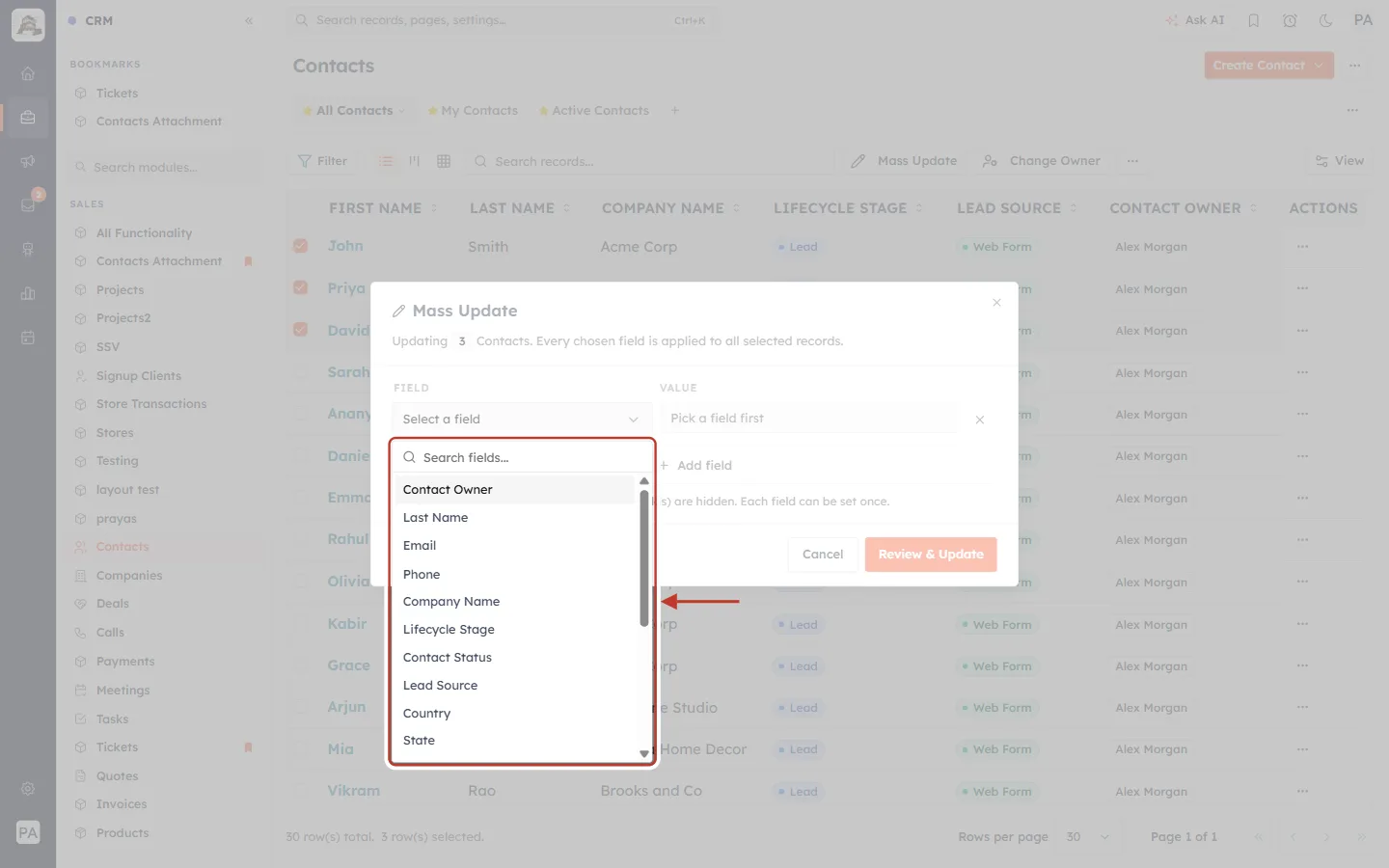Open the Create Contact dropdown arrow
1389x868 pixels.
(1319, 66)
